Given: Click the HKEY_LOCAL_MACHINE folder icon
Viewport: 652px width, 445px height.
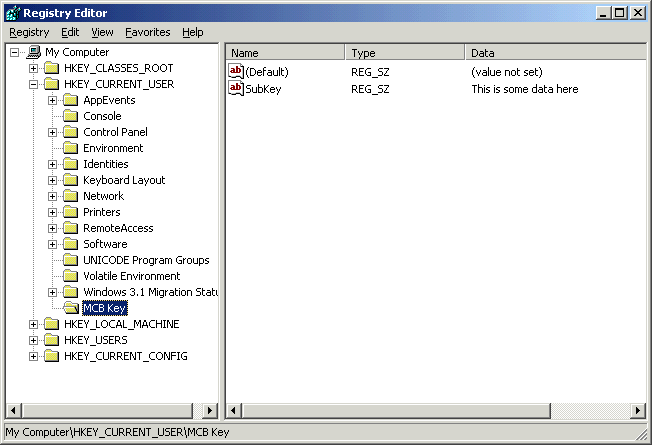Looking at the screenshot, I should point(52,324).
